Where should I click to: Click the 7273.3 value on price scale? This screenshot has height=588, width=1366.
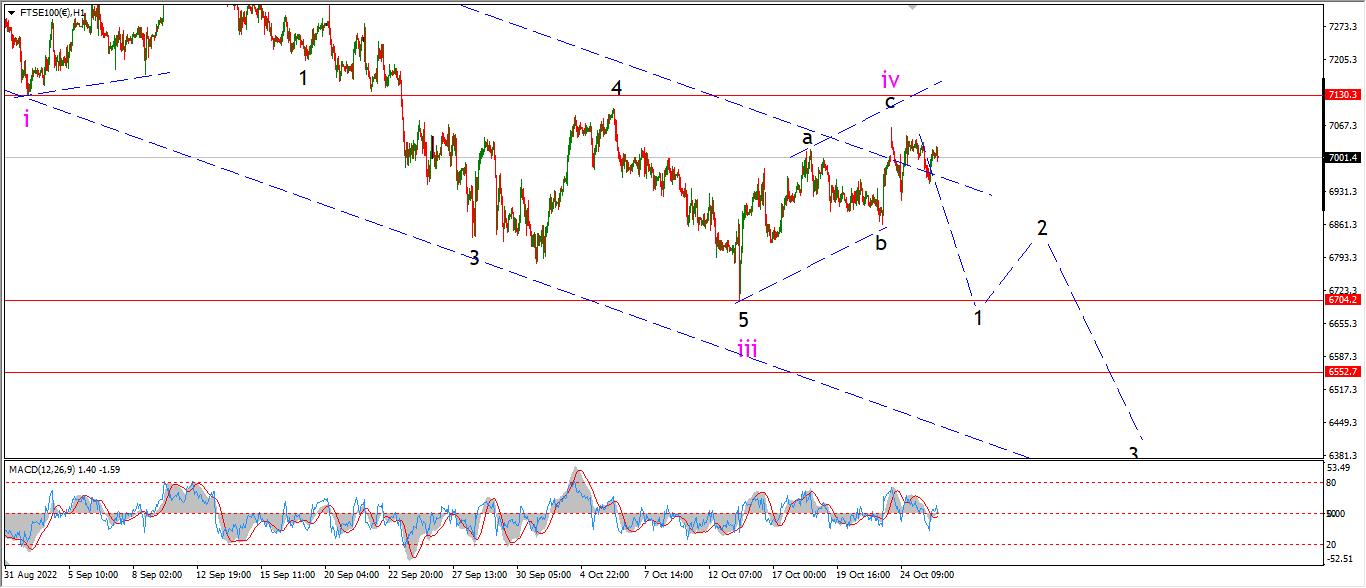[1341, 26]
